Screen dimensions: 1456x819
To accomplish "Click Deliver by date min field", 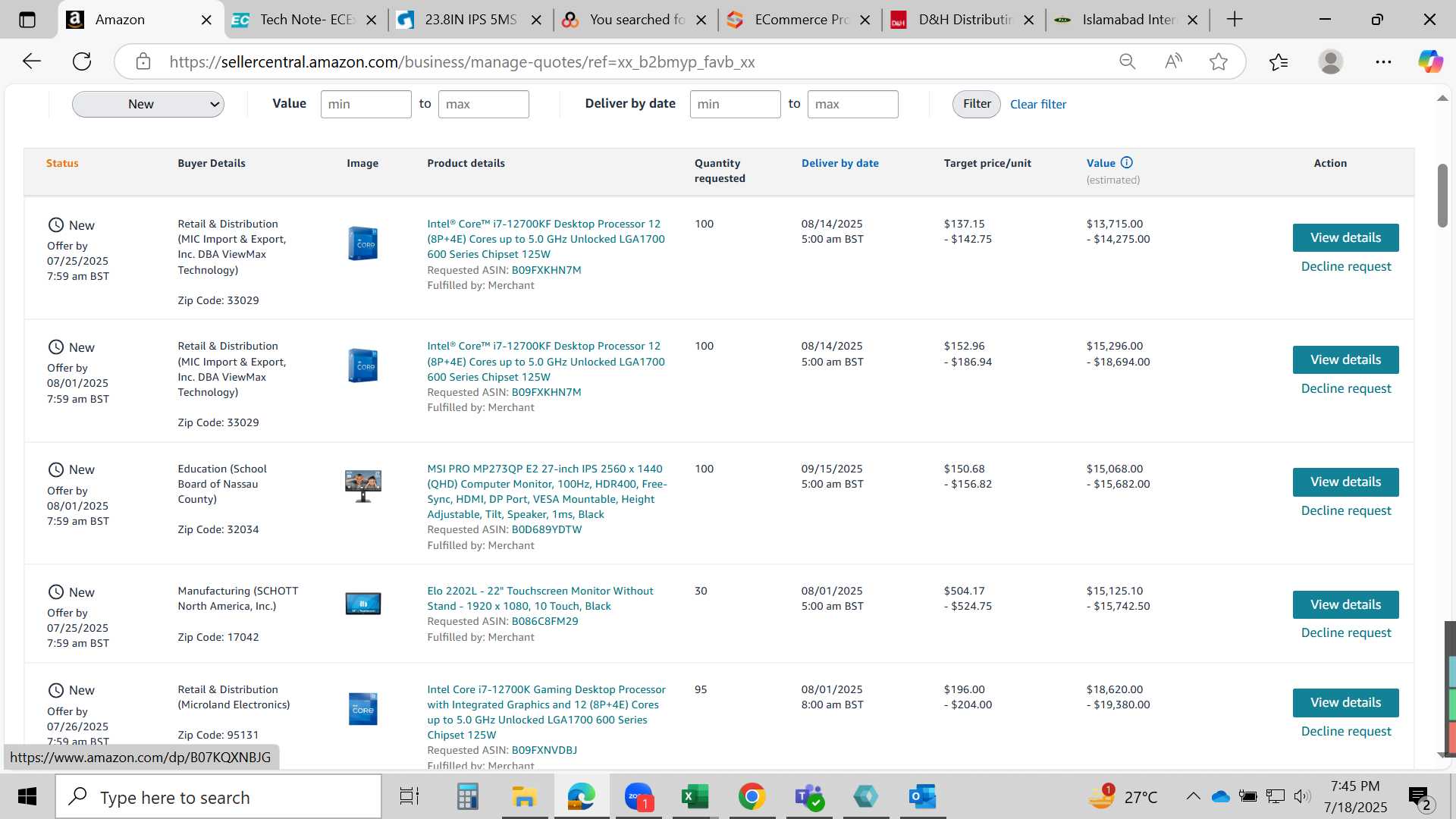I will 735,104.
